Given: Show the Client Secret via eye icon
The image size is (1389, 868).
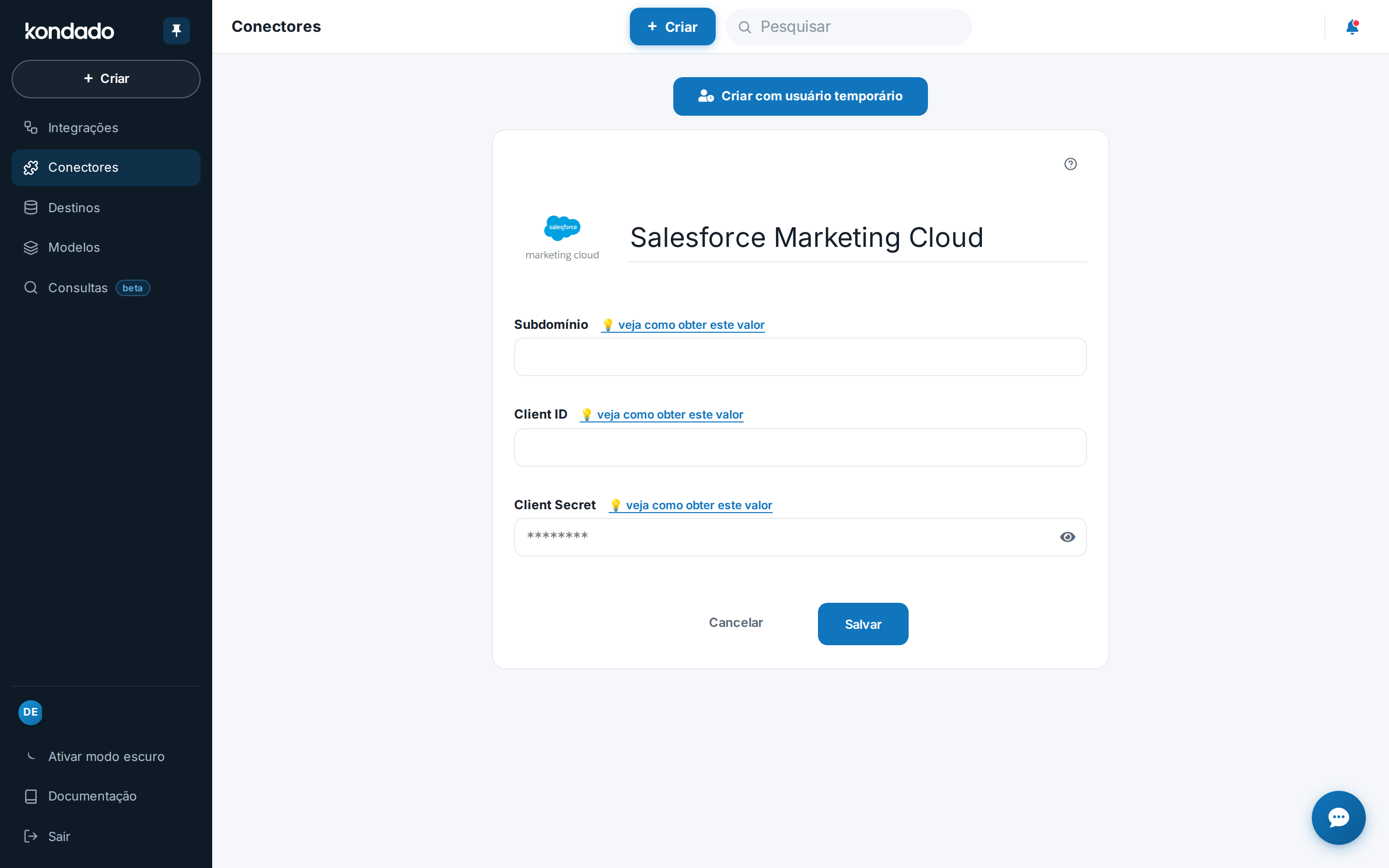Looking at the screenshot, I should tap(1068, 537).
